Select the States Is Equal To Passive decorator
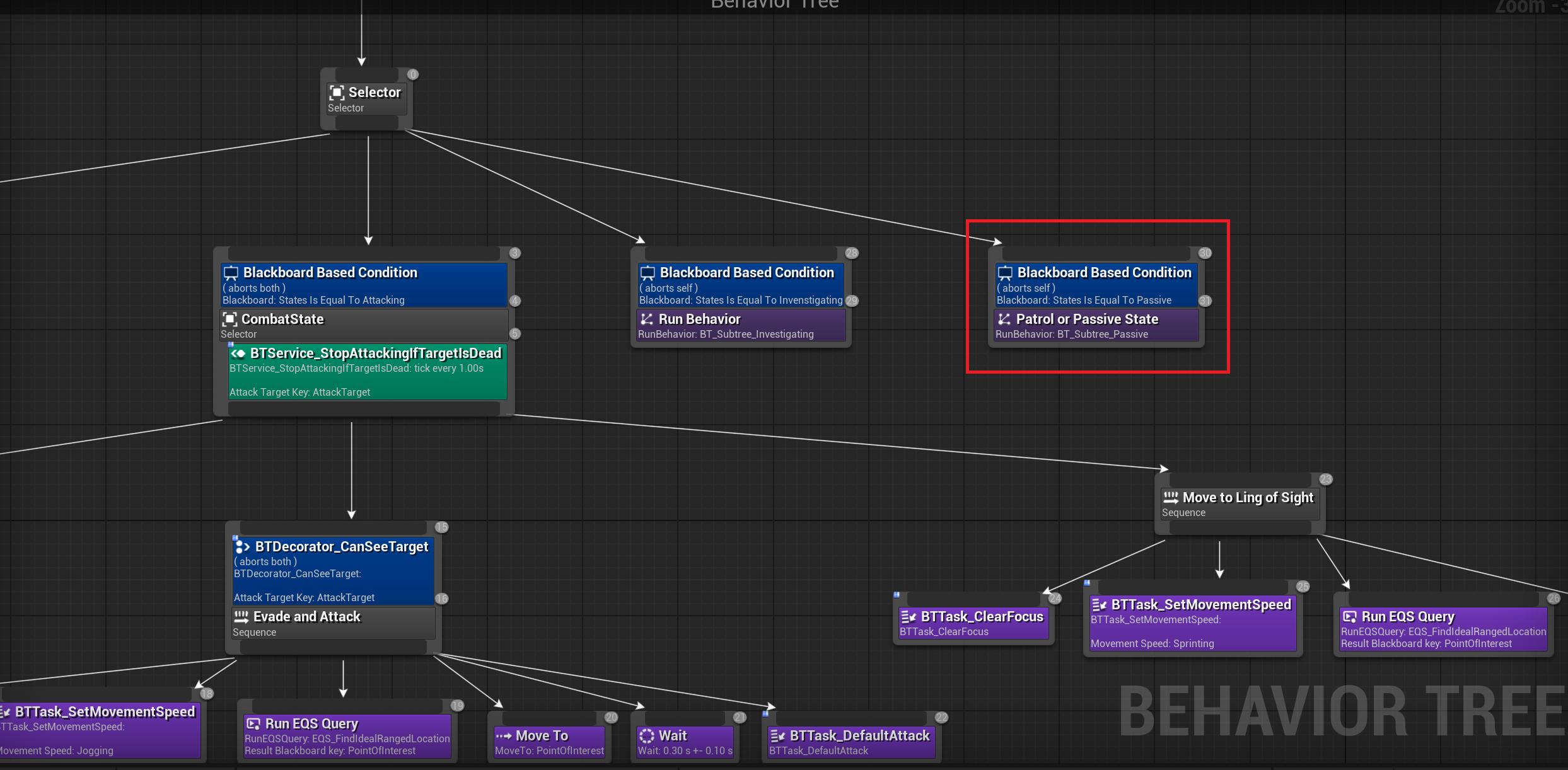 pyautogui.click(x=1096, y=285)
